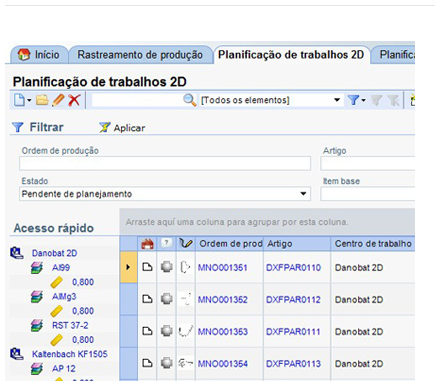Open the Estado Pendente de planejamento dropdown
This screenshot has width=435, height=382.
165,194
